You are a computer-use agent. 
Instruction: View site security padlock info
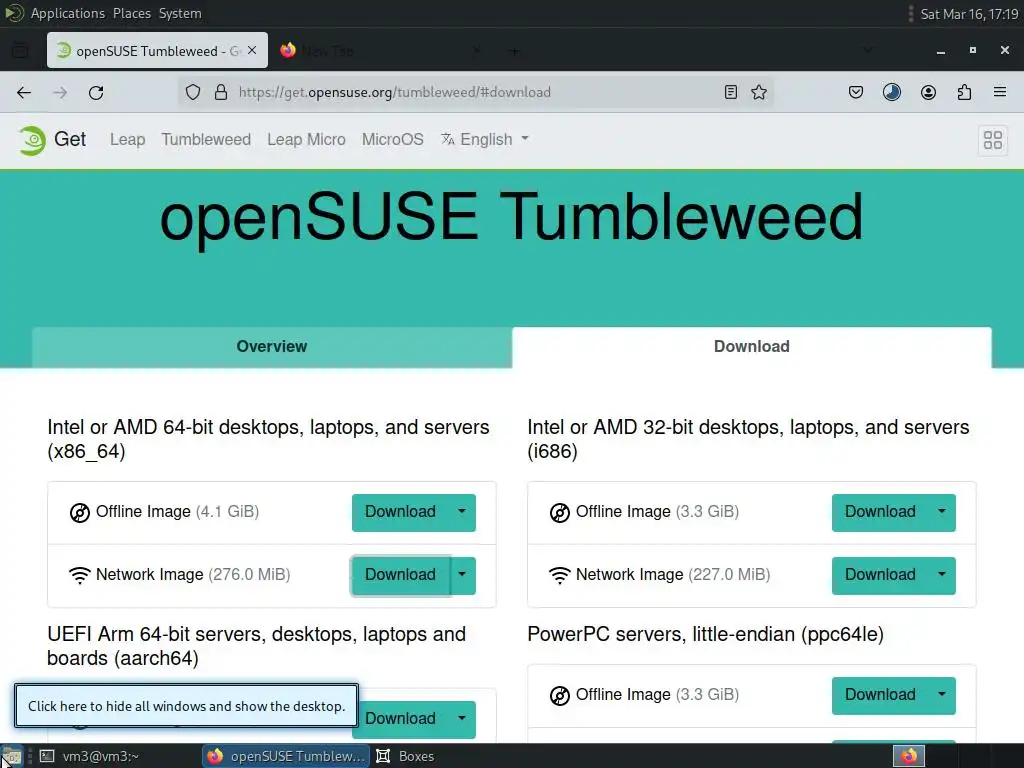[221, 92]
